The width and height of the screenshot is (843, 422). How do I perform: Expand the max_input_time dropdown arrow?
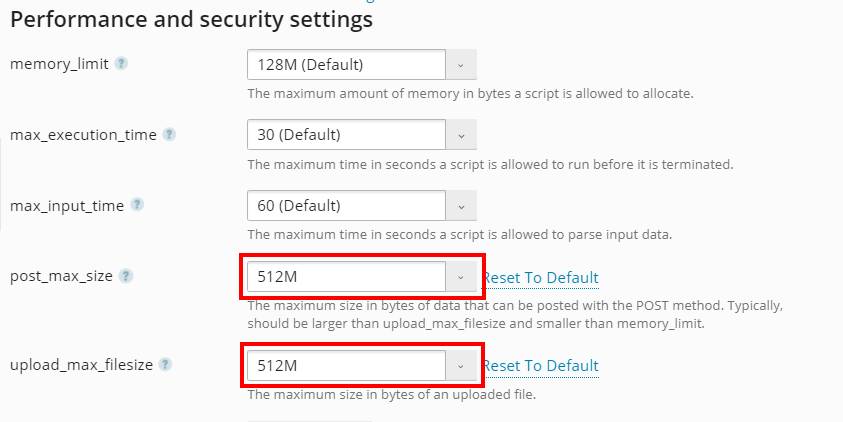click(x=461, y=205)
